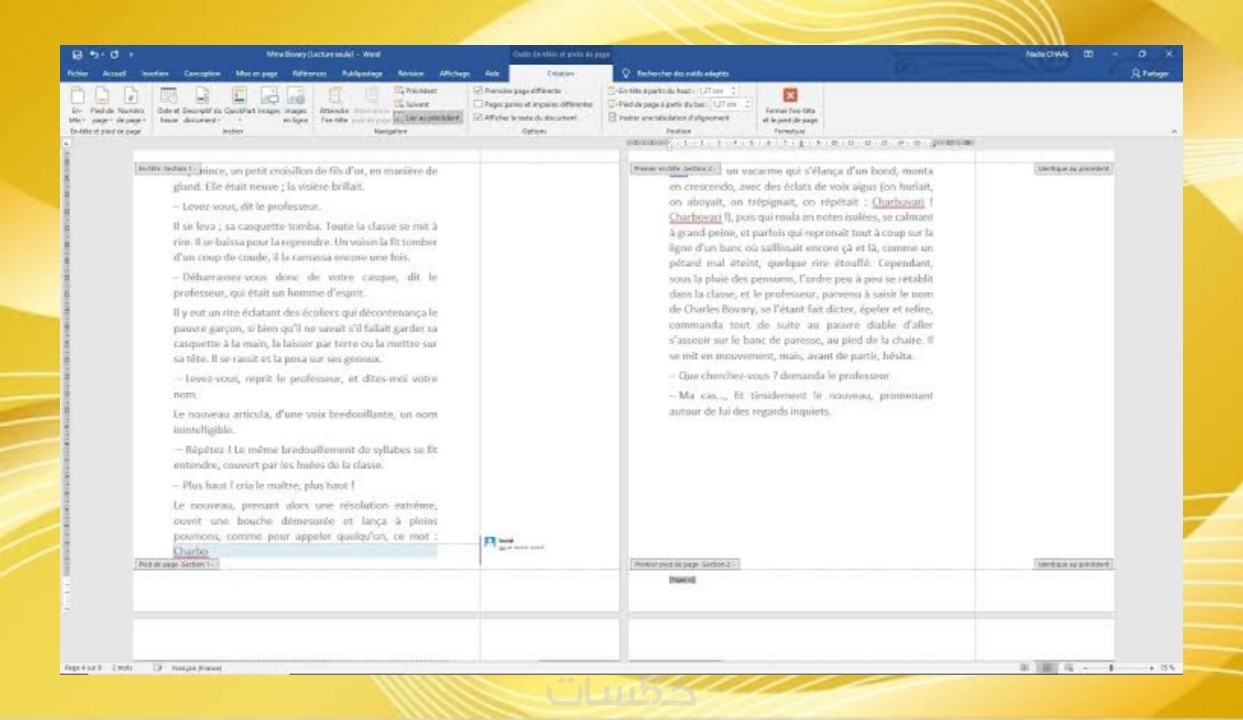Click Page 4 sur 8 status indicator
The width and height of the screenshot is (1243, 720).
(81, 666)
